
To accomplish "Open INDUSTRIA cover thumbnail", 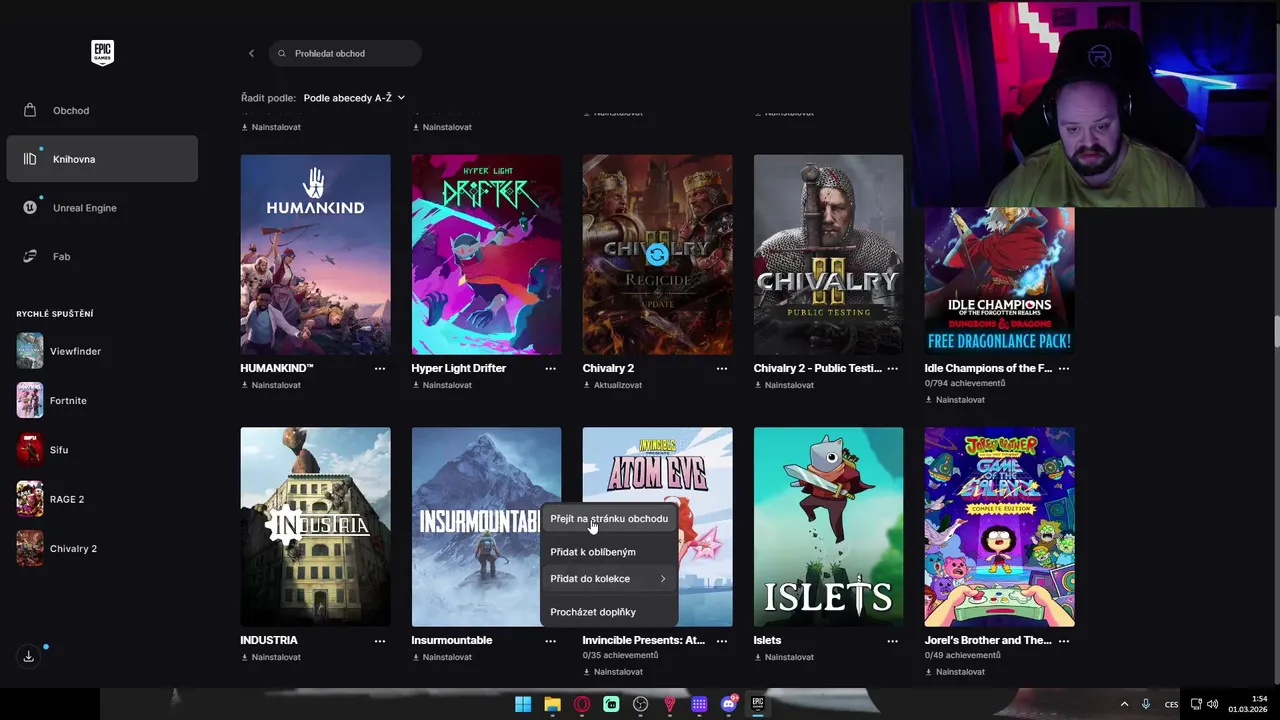I will click(315, 527).
